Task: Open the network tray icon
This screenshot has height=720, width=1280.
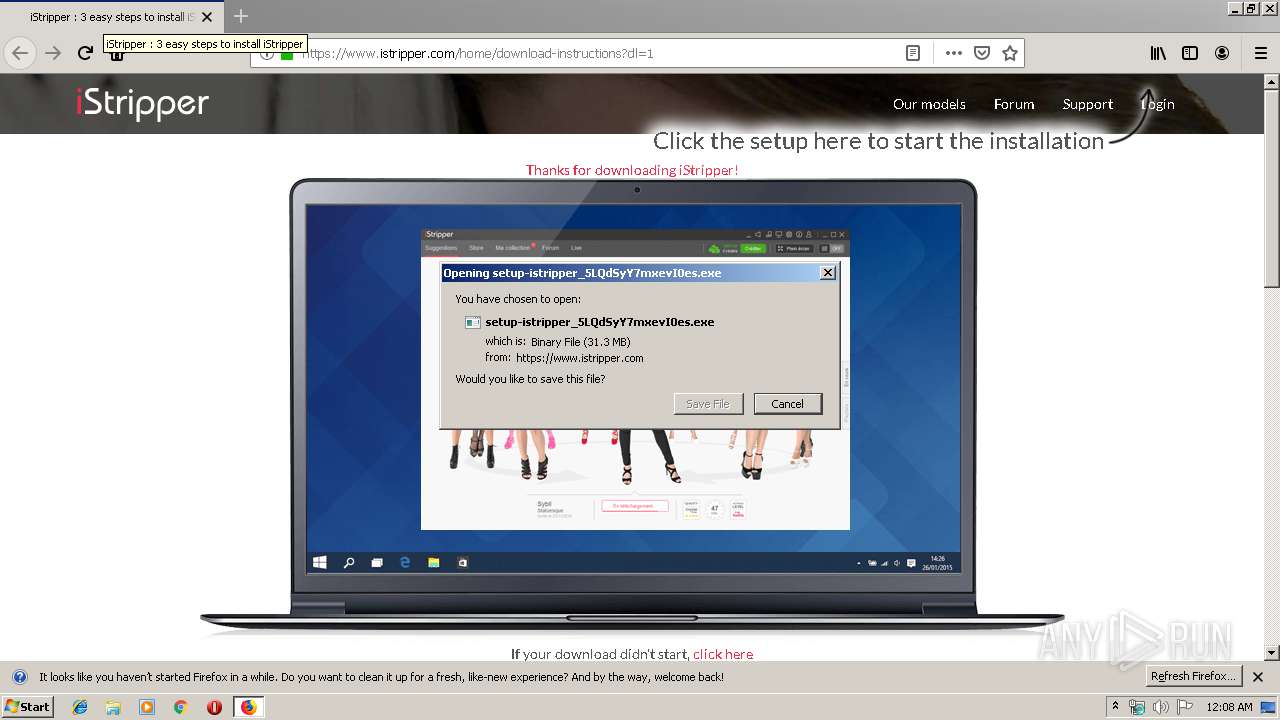Action: tap(1137, 707)
